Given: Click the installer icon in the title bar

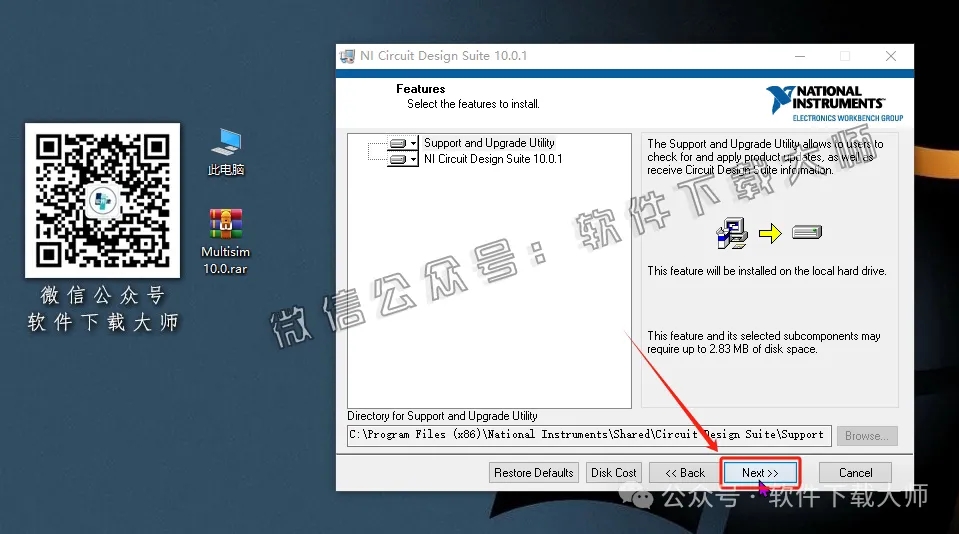Looking at the screenshot, I should (347, 56).
